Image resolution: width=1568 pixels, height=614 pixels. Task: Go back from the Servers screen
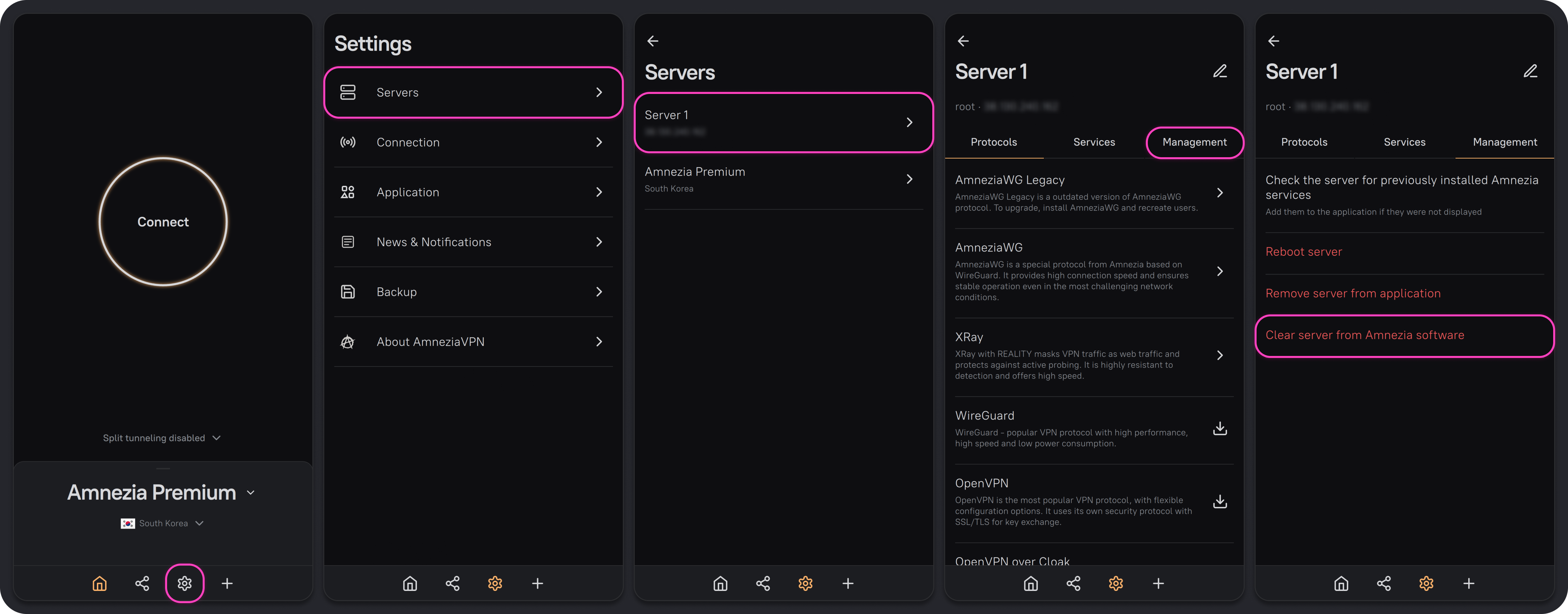[653, 41]
